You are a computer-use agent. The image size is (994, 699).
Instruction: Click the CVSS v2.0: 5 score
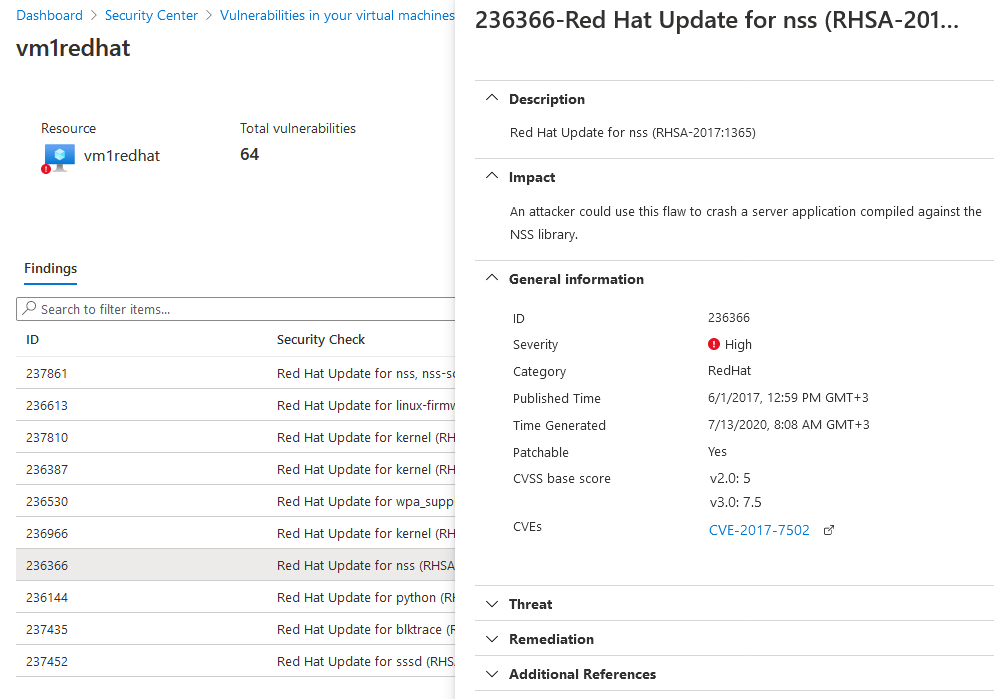pyautogui.click(x=730, y=478)
